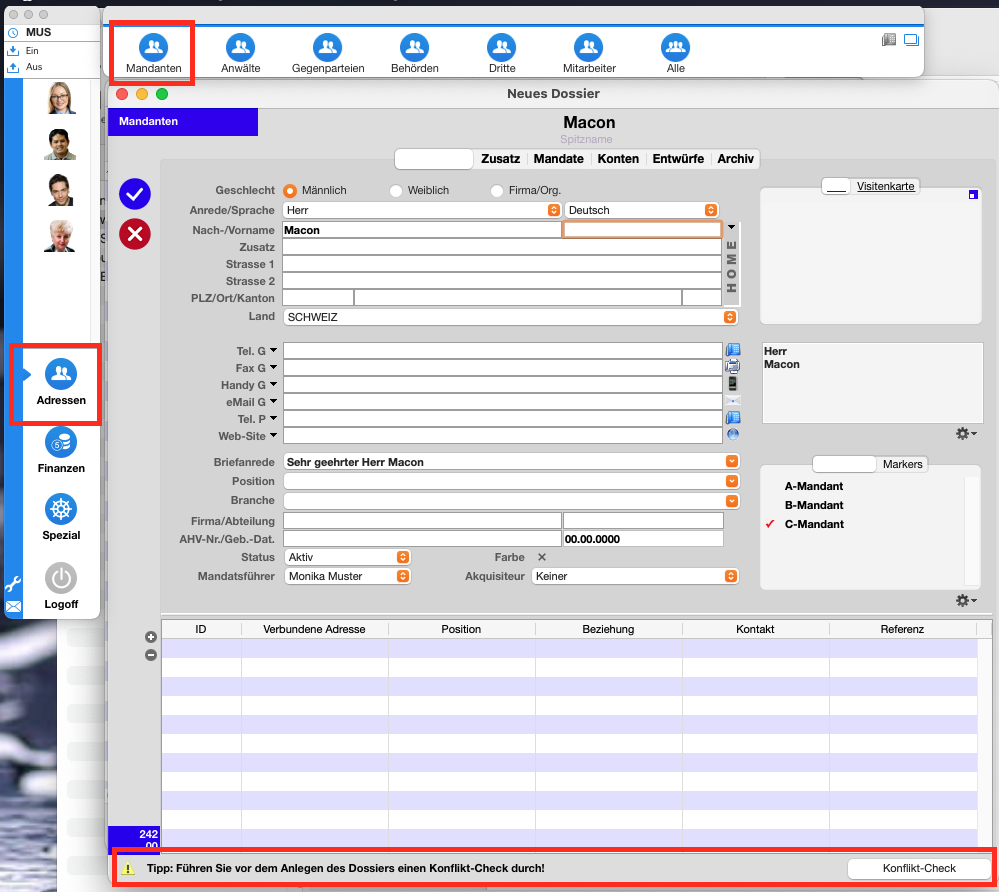Click the Strasse 1 input field

501,264
